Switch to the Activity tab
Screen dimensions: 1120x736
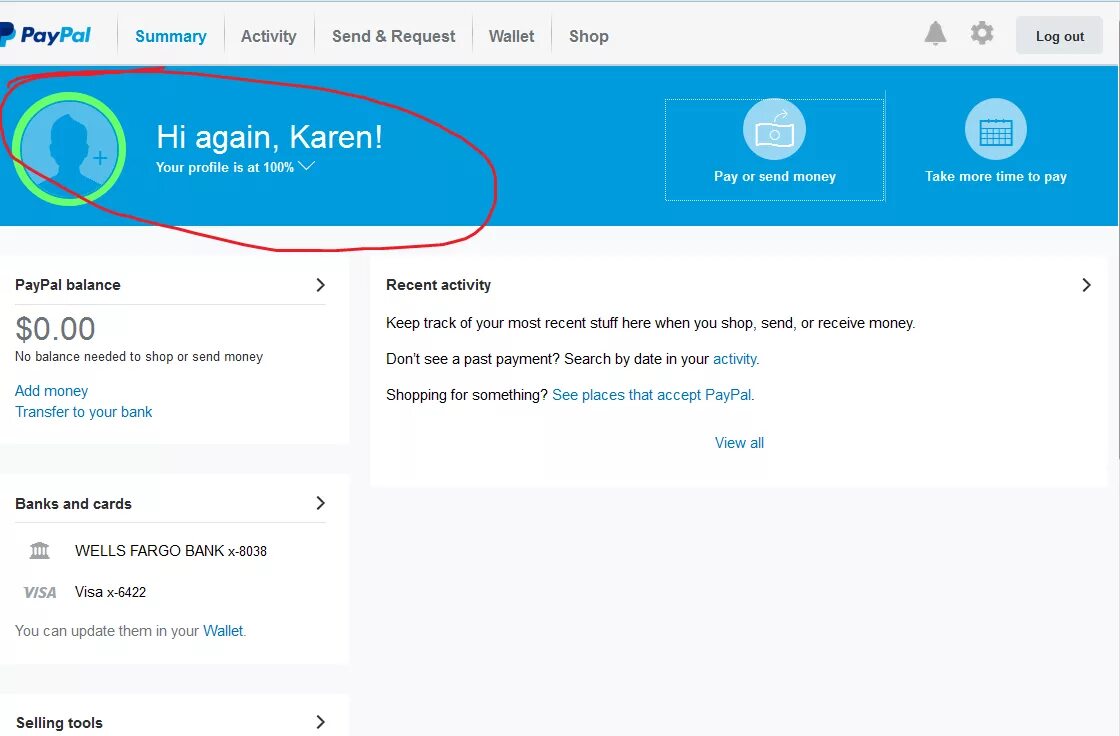click(x=269, y=36)
